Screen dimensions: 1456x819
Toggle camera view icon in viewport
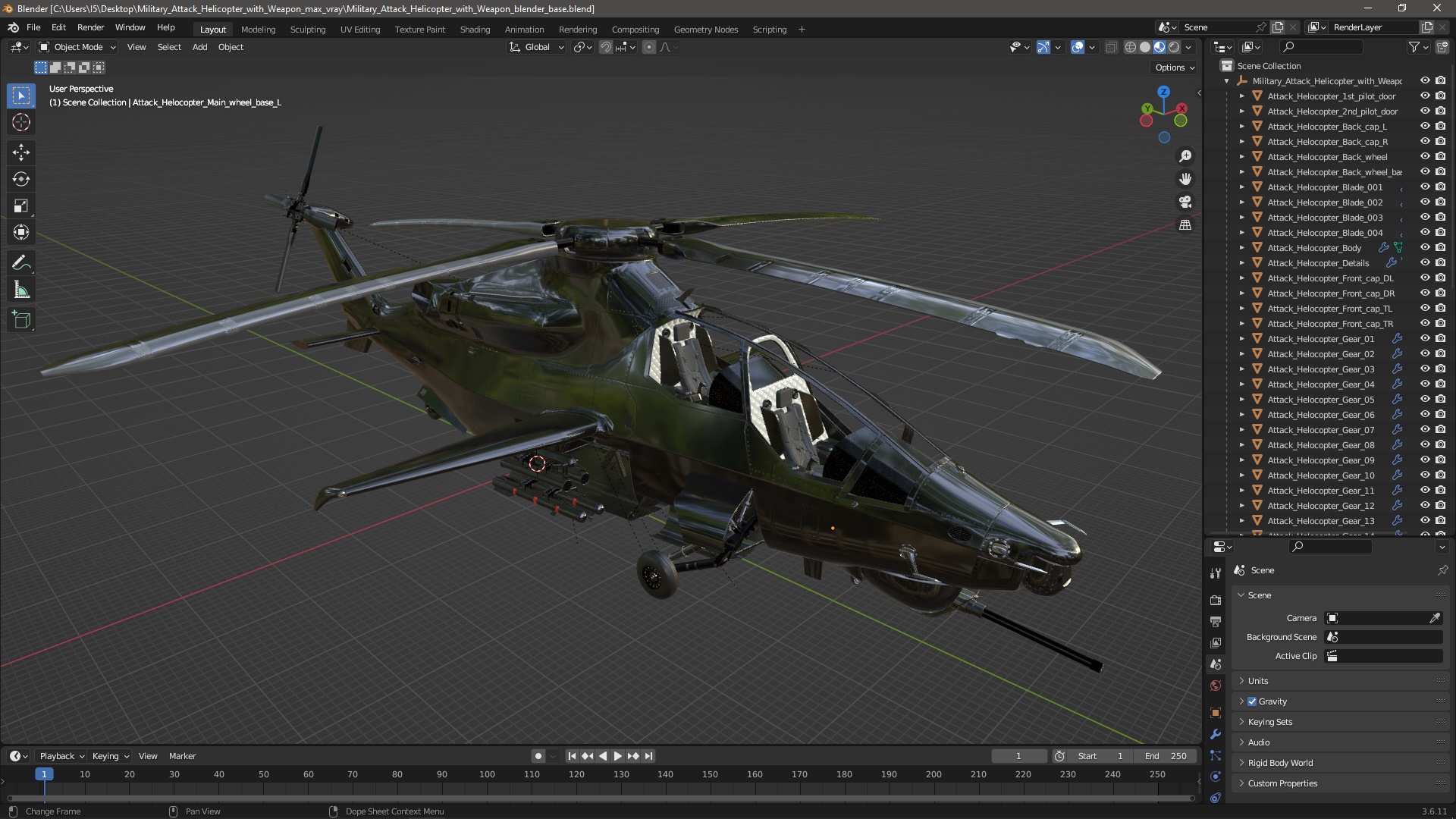click(x=1185, y=202)
